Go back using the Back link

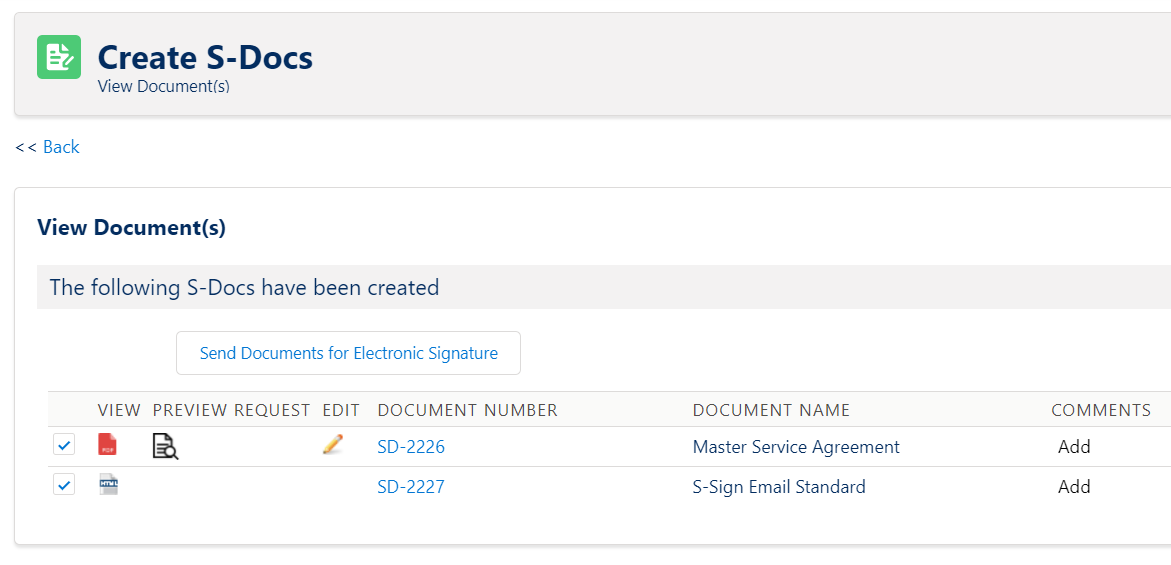pyautogui.click(x=61, y=147)
